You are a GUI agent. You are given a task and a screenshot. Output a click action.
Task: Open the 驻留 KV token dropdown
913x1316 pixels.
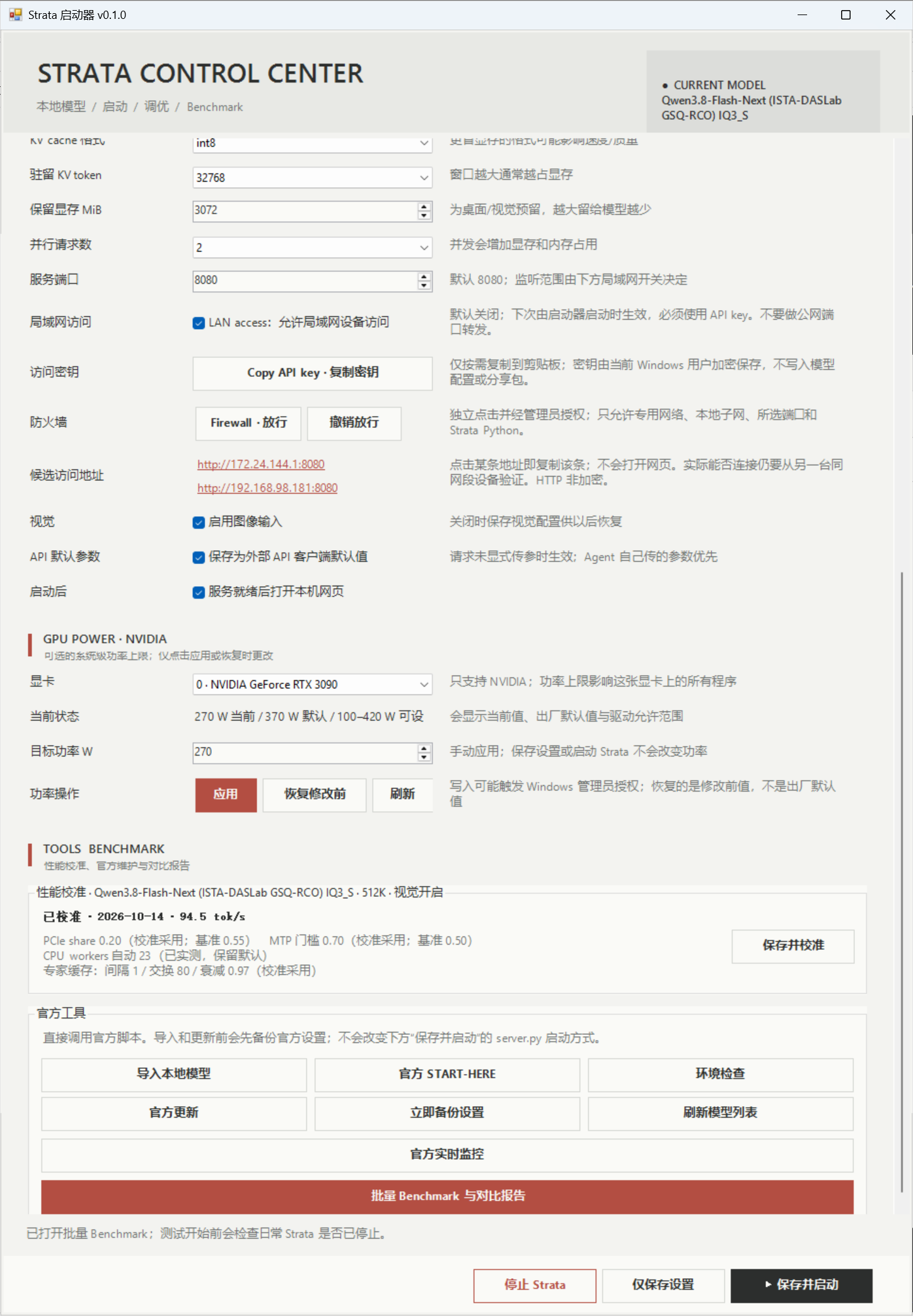tap(312, 178)
